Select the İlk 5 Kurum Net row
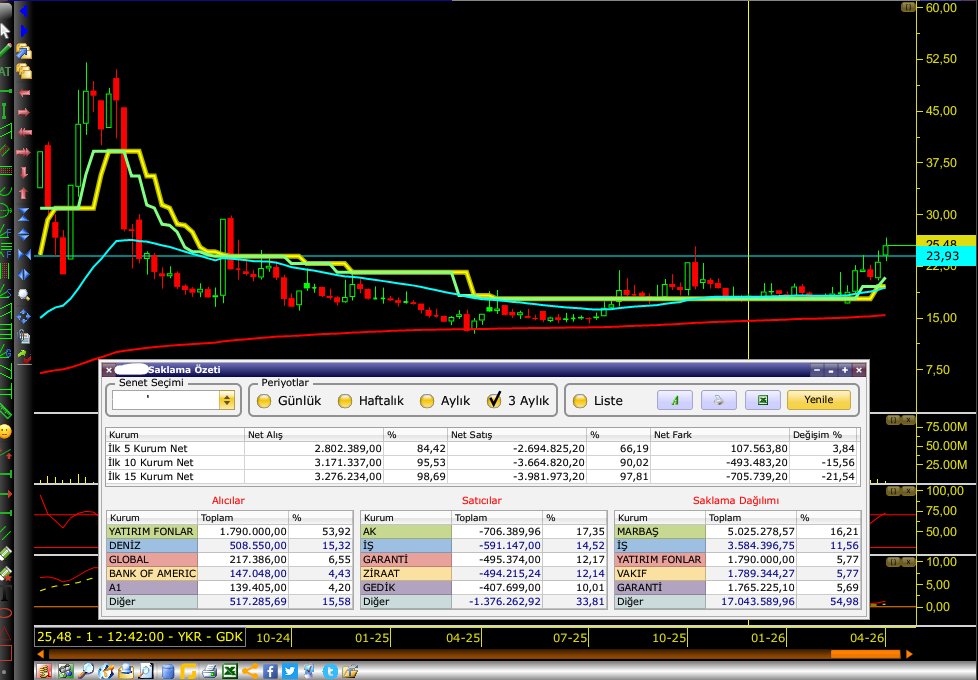Screen dimensions: 978x680 click(x=483, y=449)
